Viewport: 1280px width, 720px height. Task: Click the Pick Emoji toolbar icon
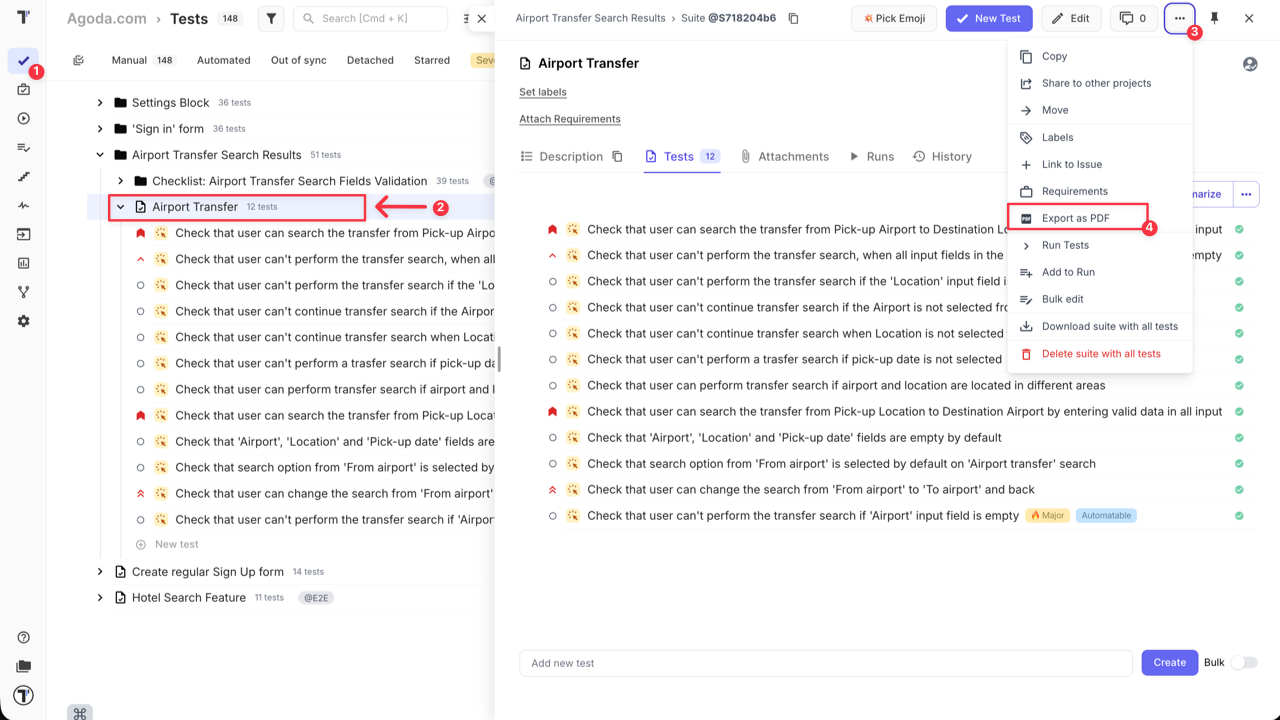pos(893,18)
